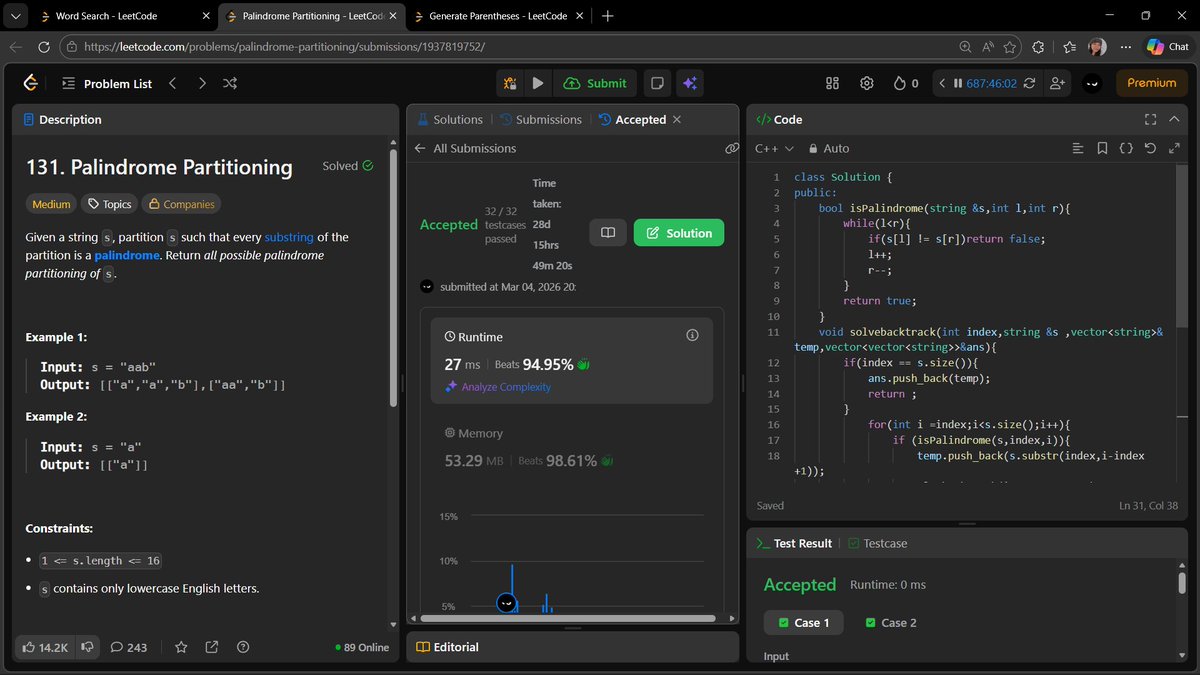Bookmark the code with bookmark icon
The width and height of the screenshot is (1200, 675).
pos(1102,148)
